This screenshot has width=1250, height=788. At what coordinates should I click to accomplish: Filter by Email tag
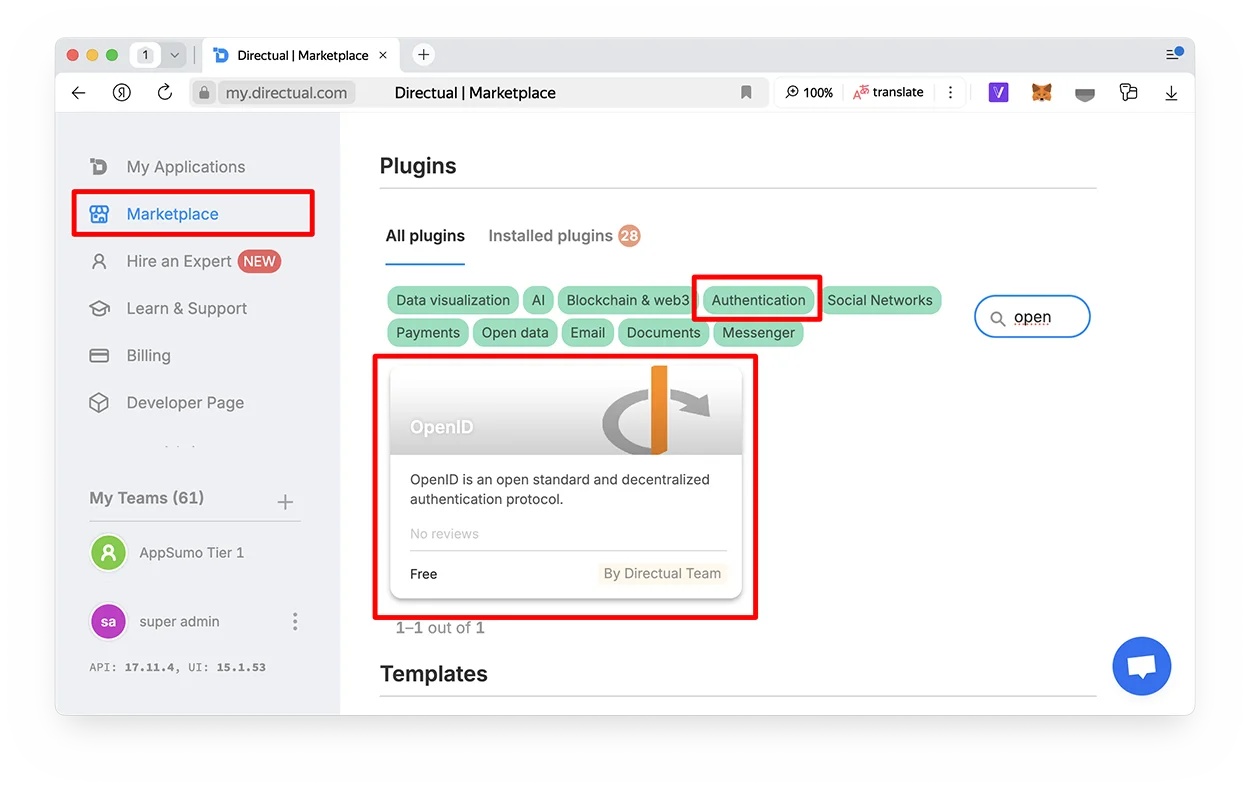(x=588, y=333)
